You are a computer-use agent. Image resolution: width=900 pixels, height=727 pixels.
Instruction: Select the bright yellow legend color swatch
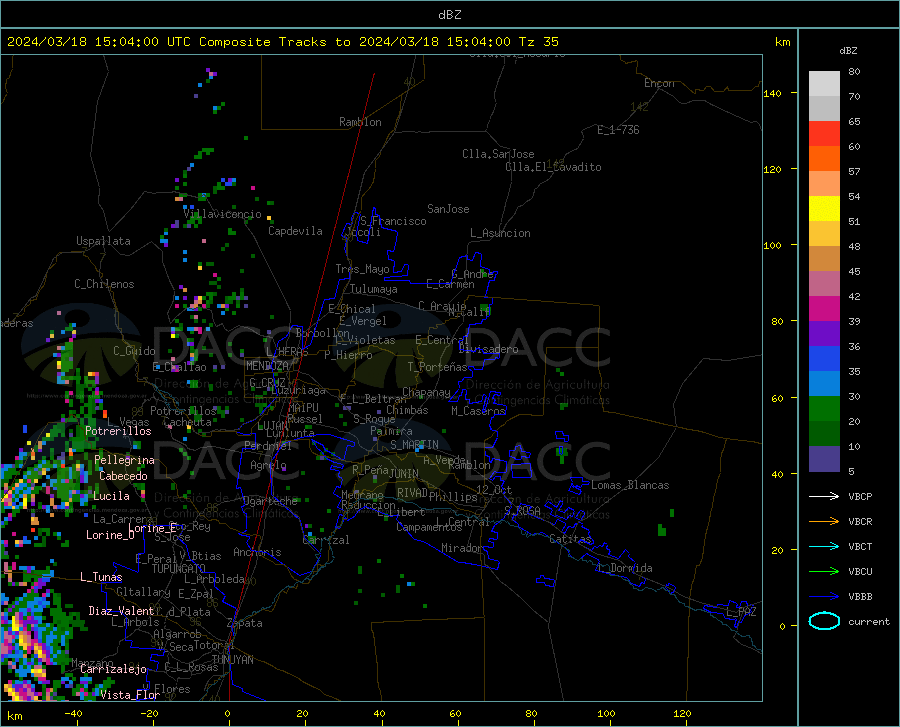tap(824, 209)
